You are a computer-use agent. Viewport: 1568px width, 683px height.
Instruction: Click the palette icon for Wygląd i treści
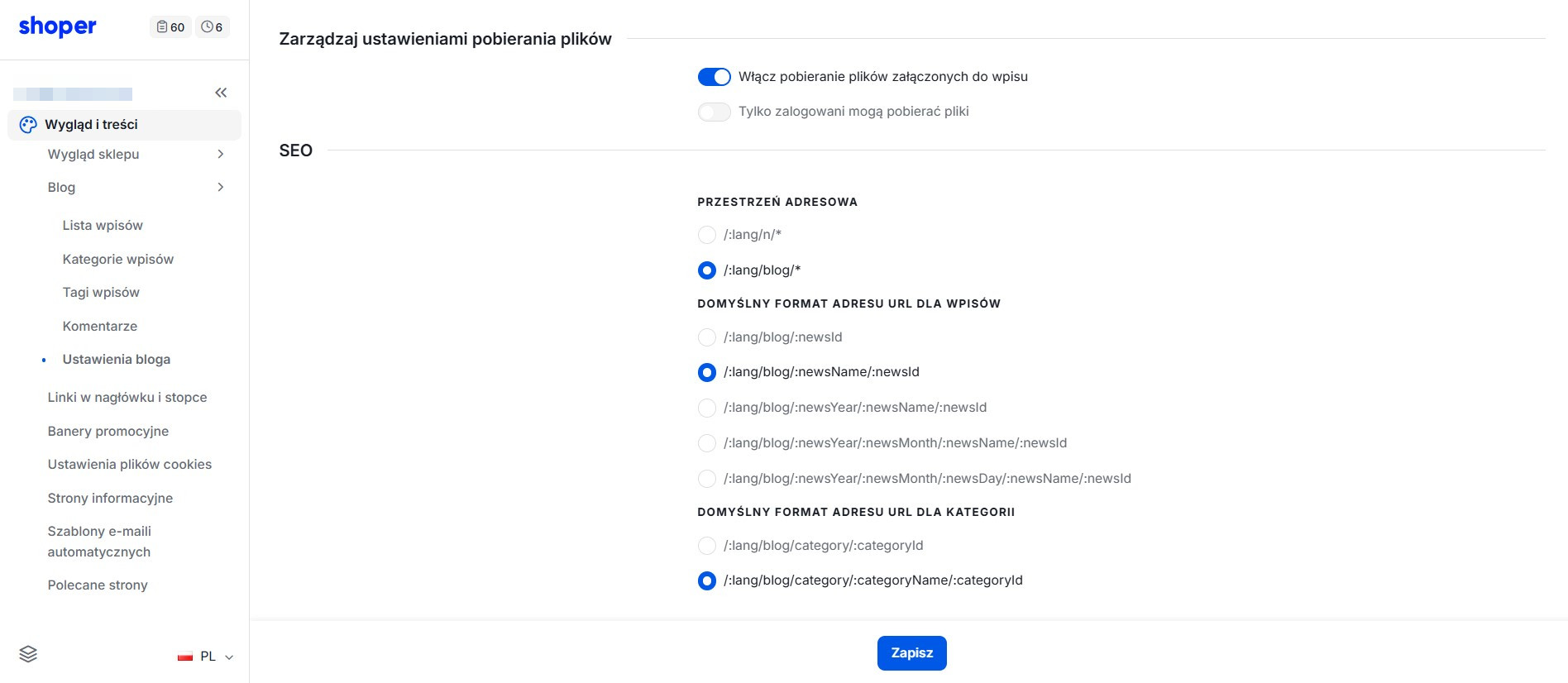[28, 125]
